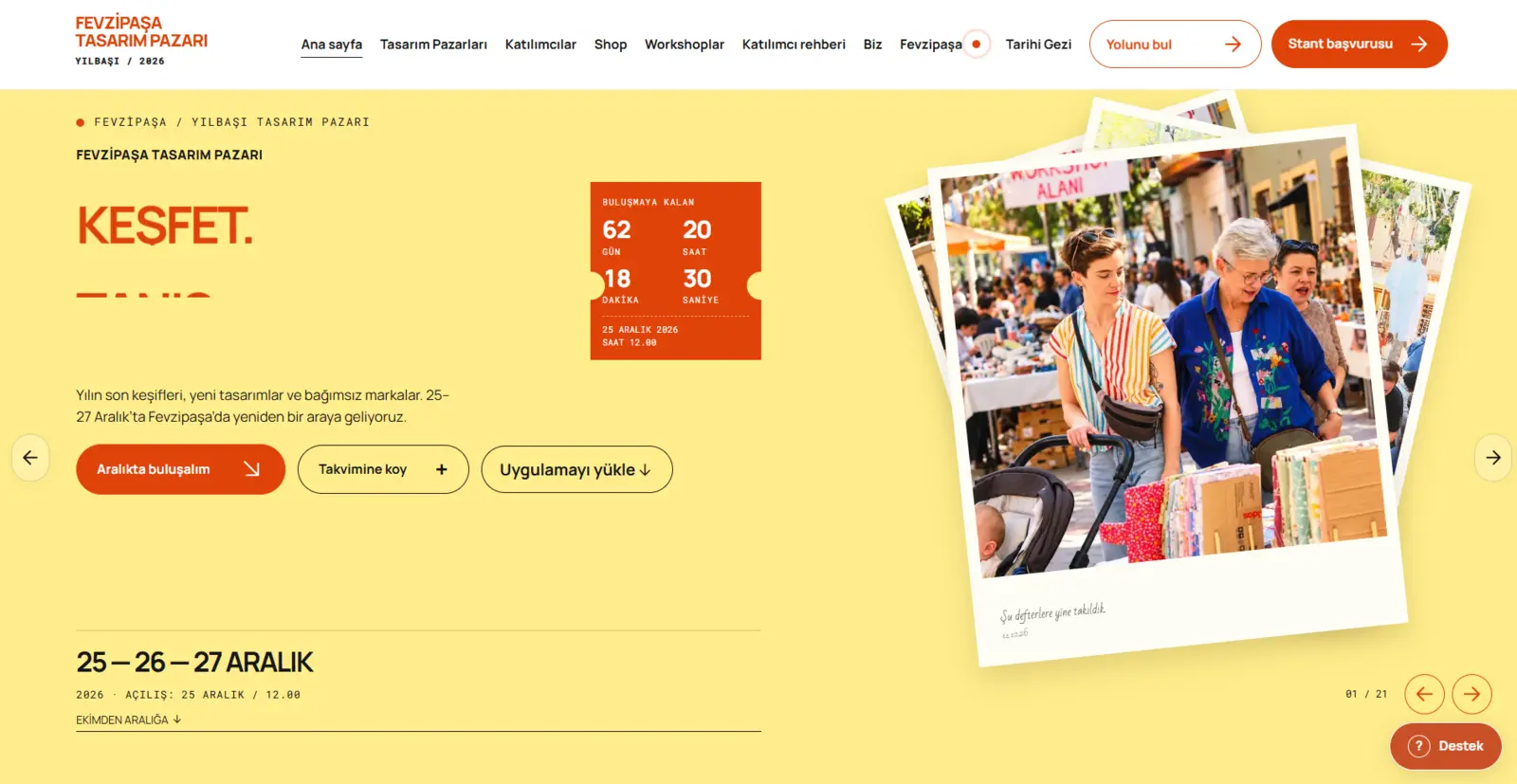Screen dimensions: 1517x784
Task: Click the 25 — 26 — 27 ARALIK date heading
Action: click(194, 662)
